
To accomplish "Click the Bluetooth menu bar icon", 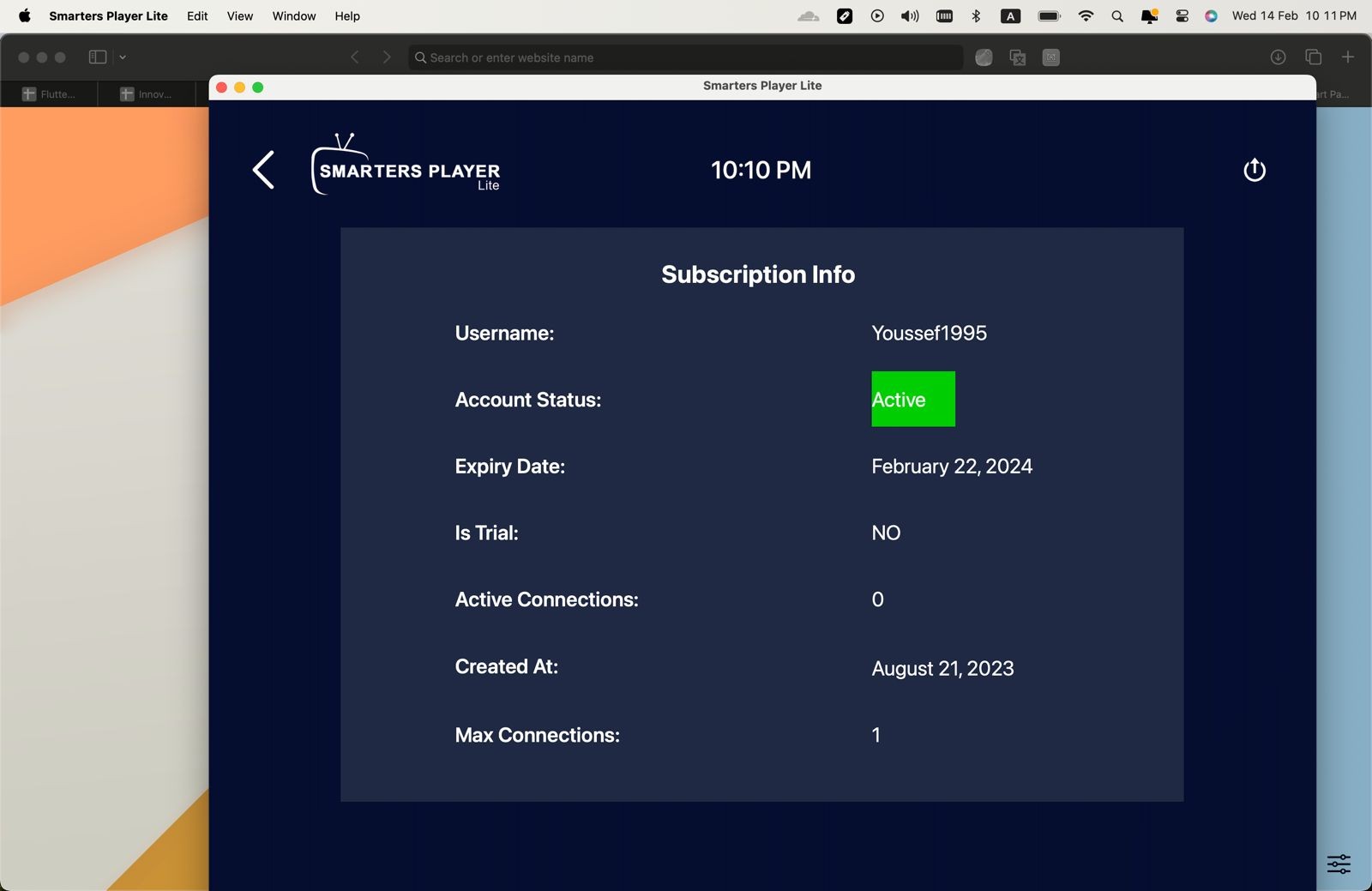I will 976,16.
